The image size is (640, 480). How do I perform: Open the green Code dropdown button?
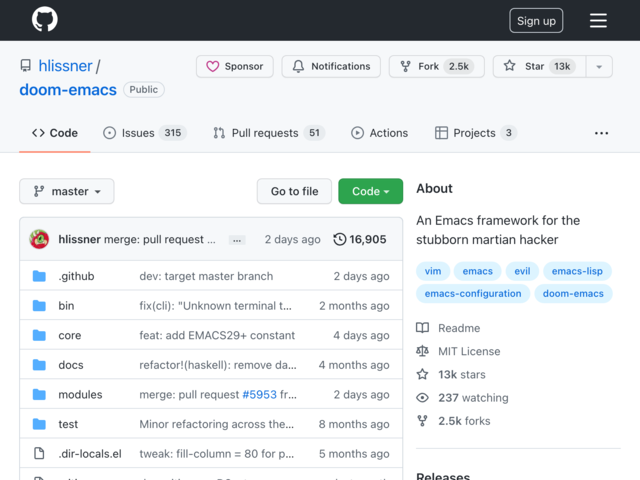pyautogui.click(x=370, y=191)
